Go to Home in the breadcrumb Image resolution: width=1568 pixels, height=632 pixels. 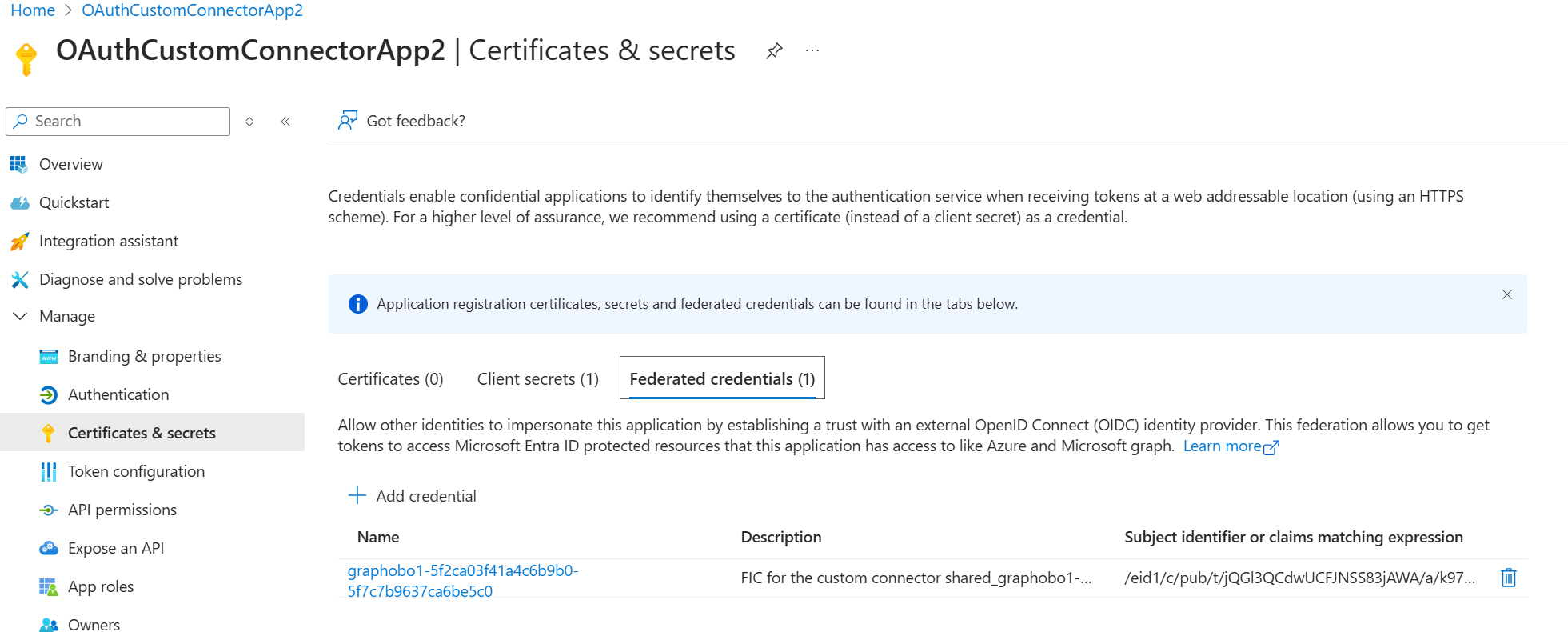tap(33, 10)
